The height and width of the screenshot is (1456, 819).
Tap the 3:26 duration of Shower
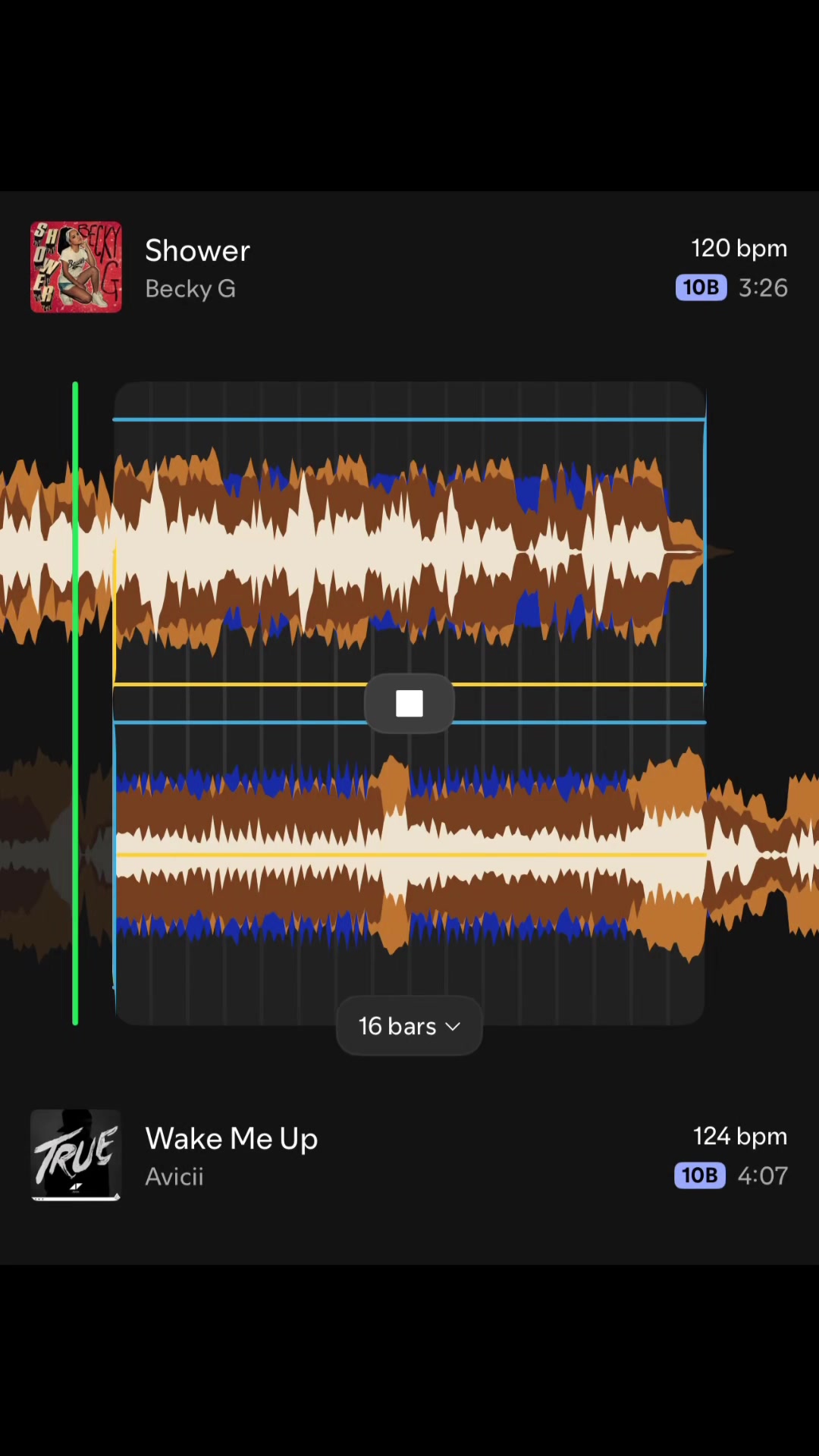(763, 287)
